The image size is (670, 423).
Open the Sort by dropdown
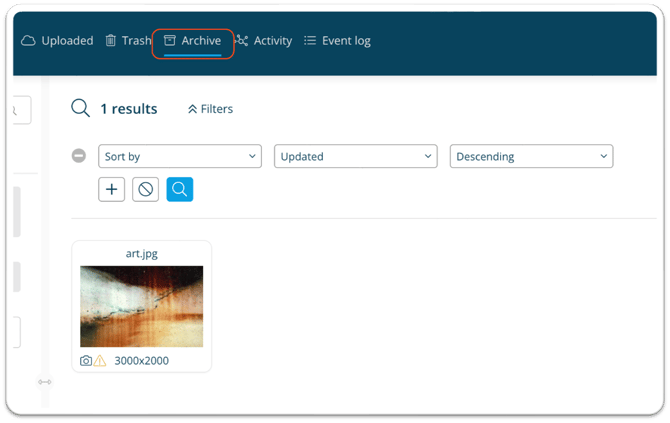pos(179,156)
